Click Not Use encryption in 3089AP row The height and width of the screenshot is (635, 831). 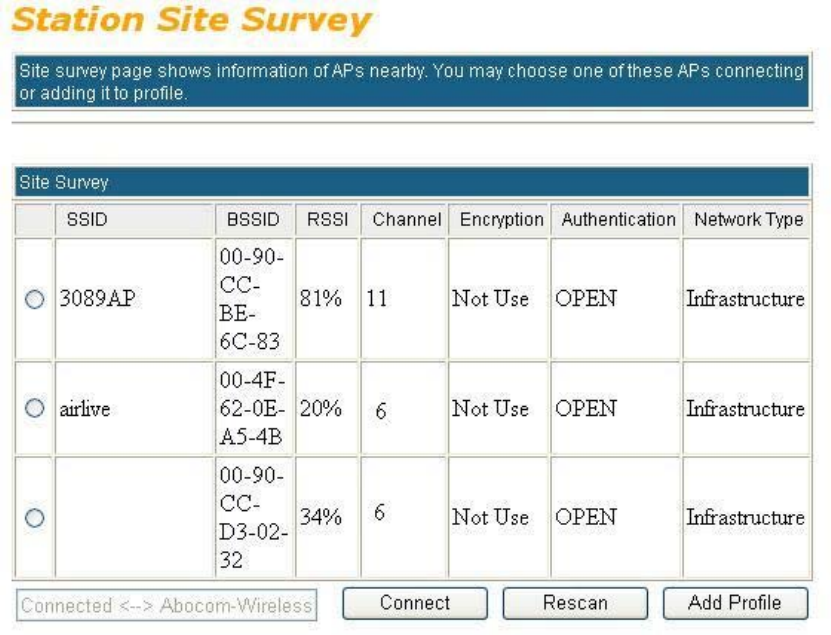click(490, 298)
